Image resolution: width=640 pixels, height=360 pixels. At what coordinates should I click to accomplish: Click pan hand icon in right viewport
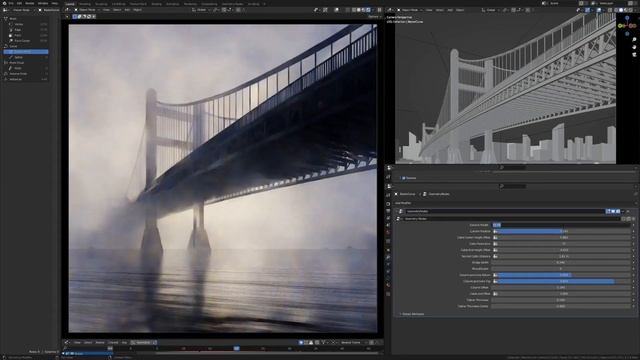634,47
